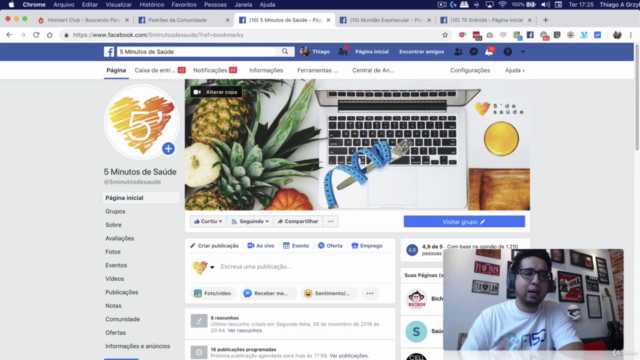Bookmark page with star icon
Screen dimensions: 640x360
pyautogui.click(x=445, y=35)
